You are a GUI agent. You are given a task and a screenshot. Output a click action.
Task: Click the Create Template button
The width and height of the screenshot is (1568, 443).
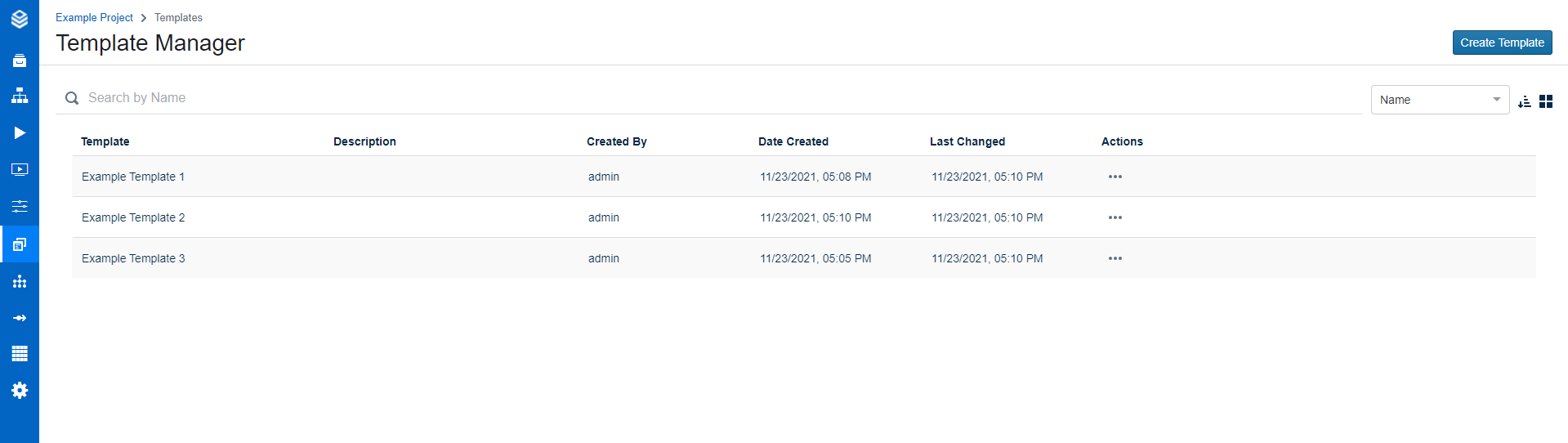pos(1501,43)
